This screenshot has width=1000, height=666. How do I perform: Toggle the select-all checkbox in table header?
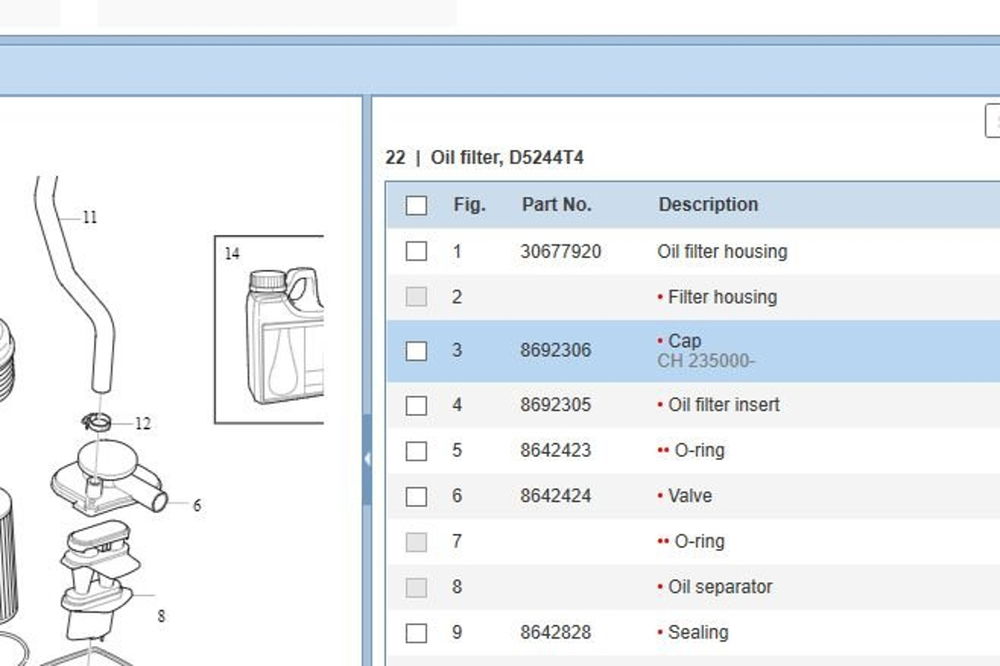(416, 205)
